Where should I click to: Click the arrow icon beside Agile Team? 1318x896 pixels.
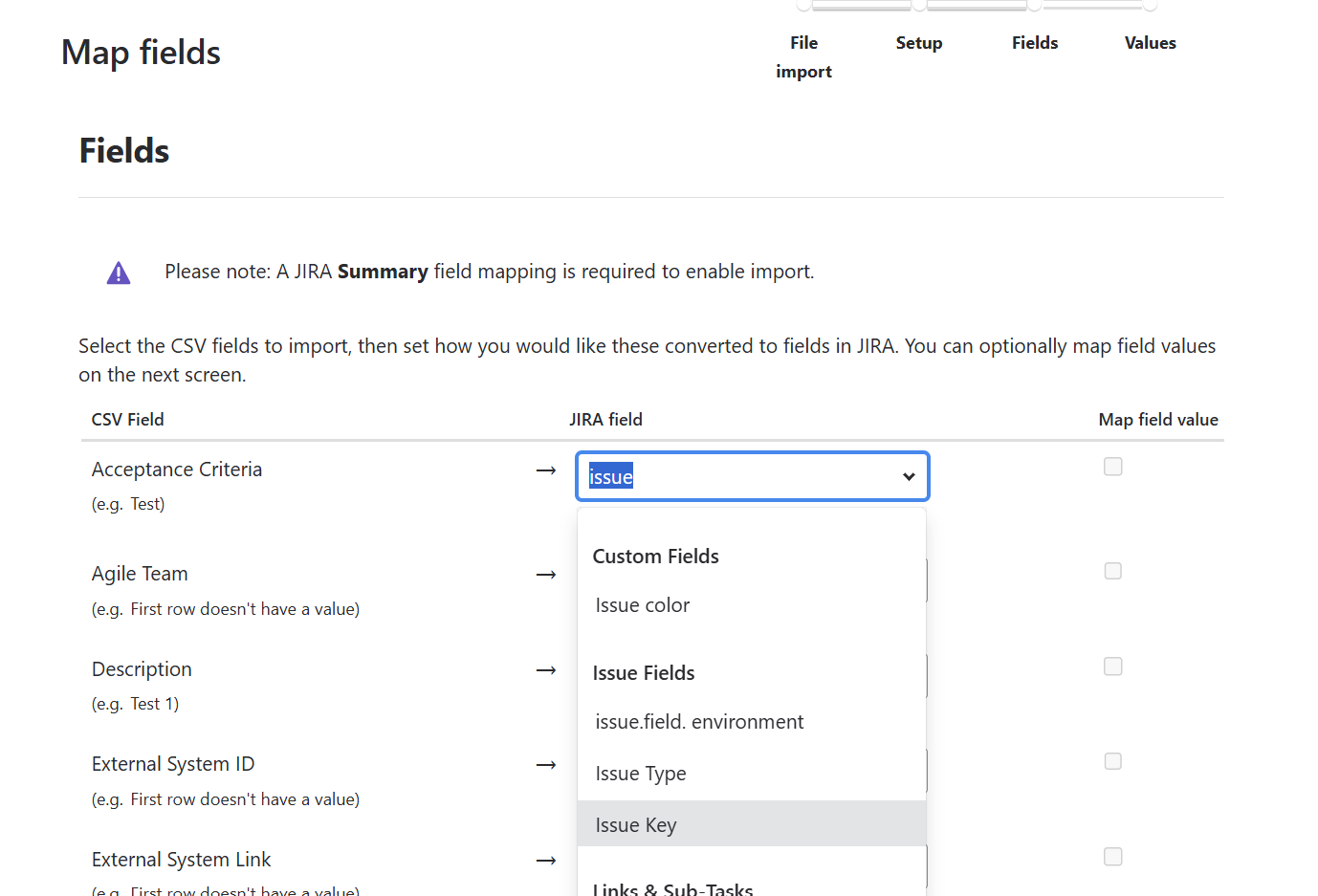click(x=546, y=575)
